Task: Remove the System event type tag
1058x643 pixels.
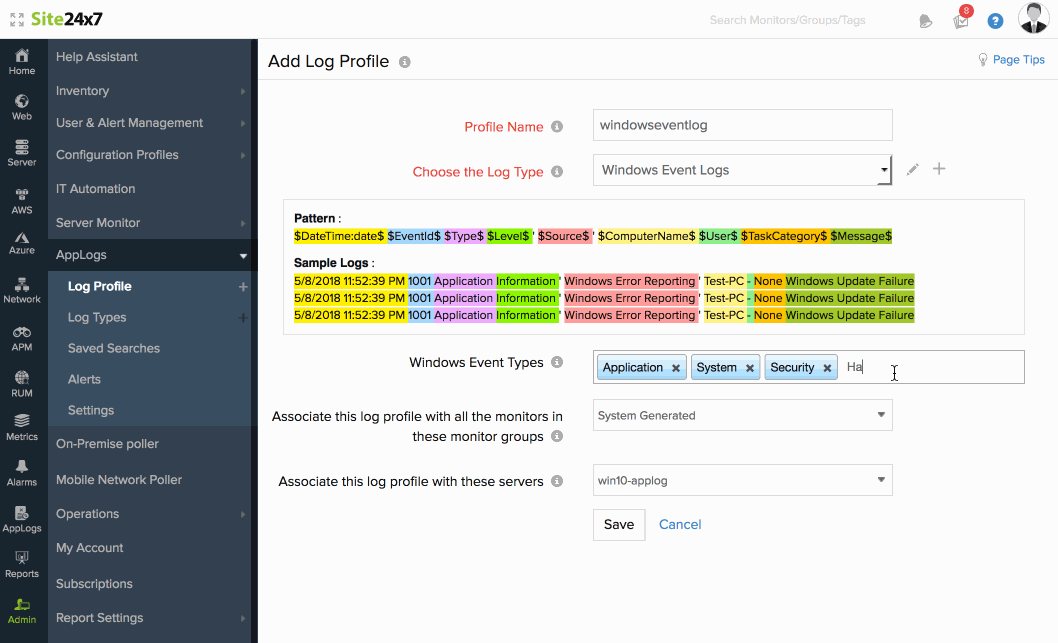Action: (x=749, y=368)
